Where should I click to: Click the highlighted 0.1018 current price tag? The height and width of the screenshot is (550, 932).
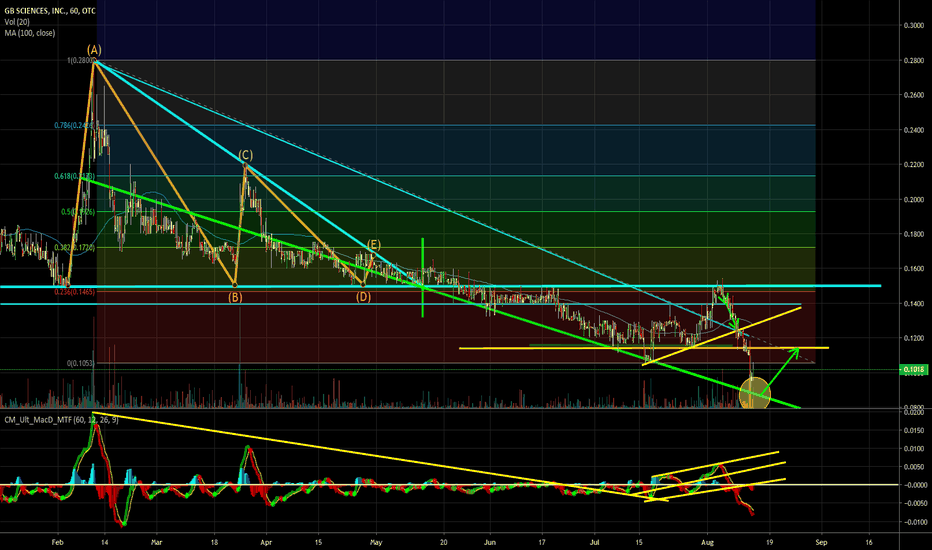click(x=914, y=370)
